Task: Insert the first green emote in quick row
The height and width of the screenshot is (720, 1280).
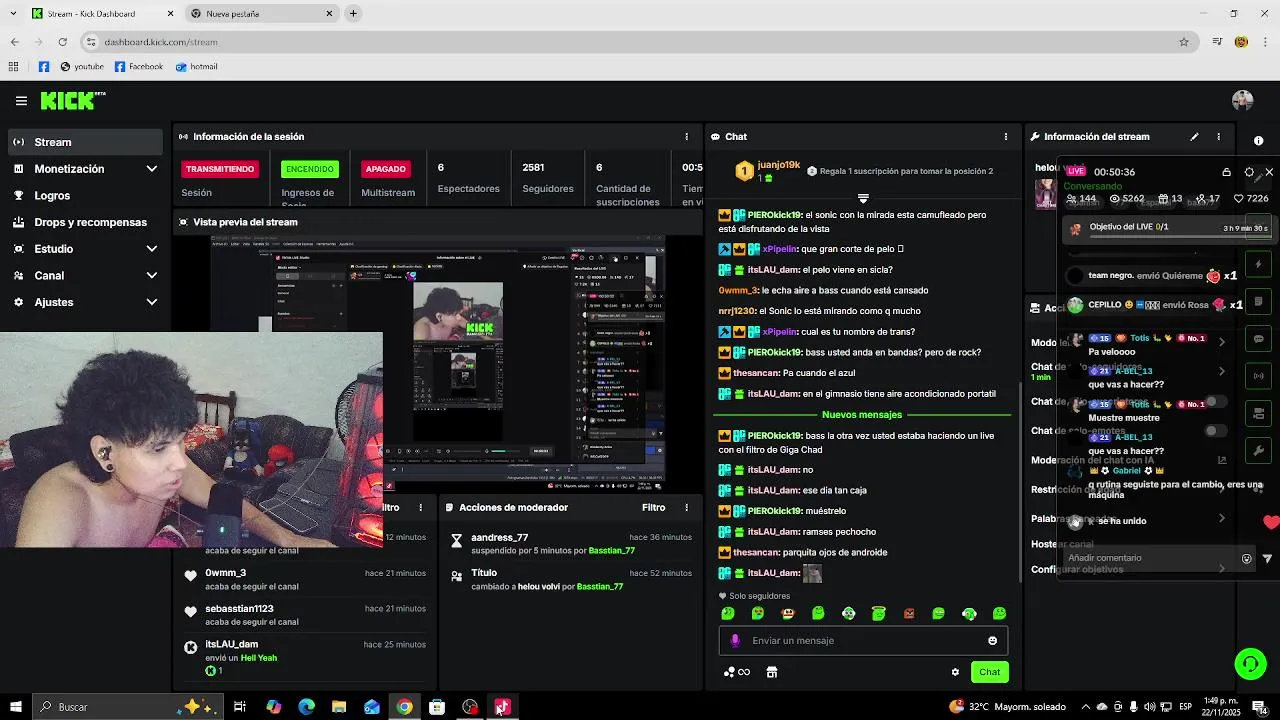Action: pos(728,613)
